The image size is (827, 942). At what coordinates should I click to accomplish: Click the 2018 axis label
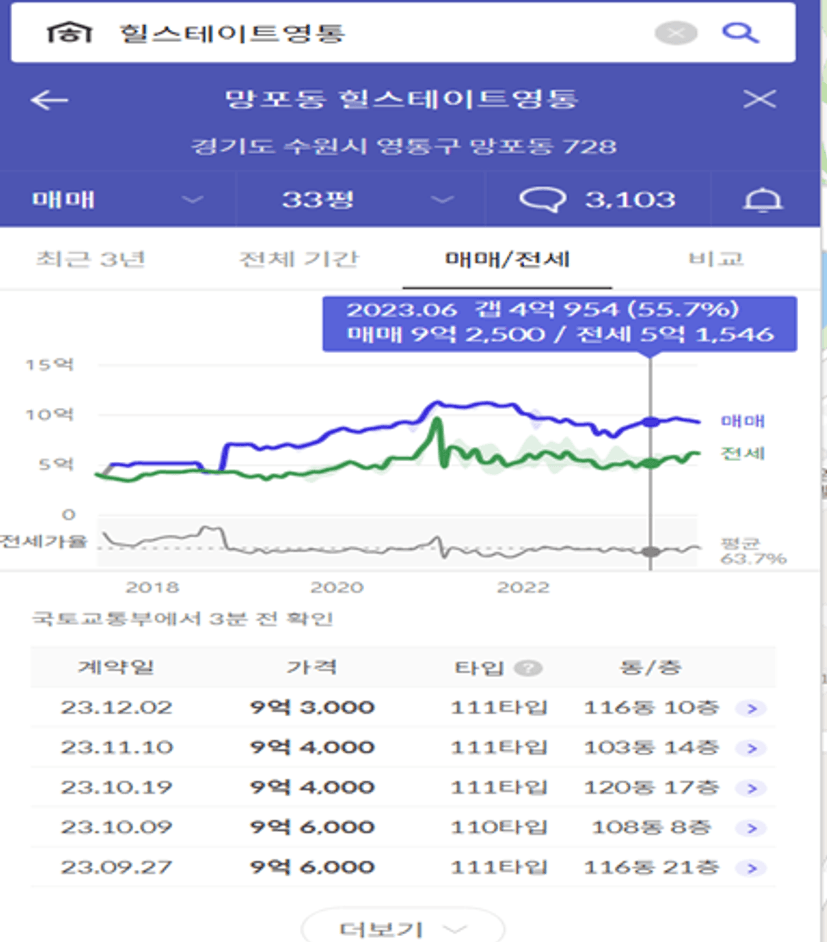(x=152, y=587)
